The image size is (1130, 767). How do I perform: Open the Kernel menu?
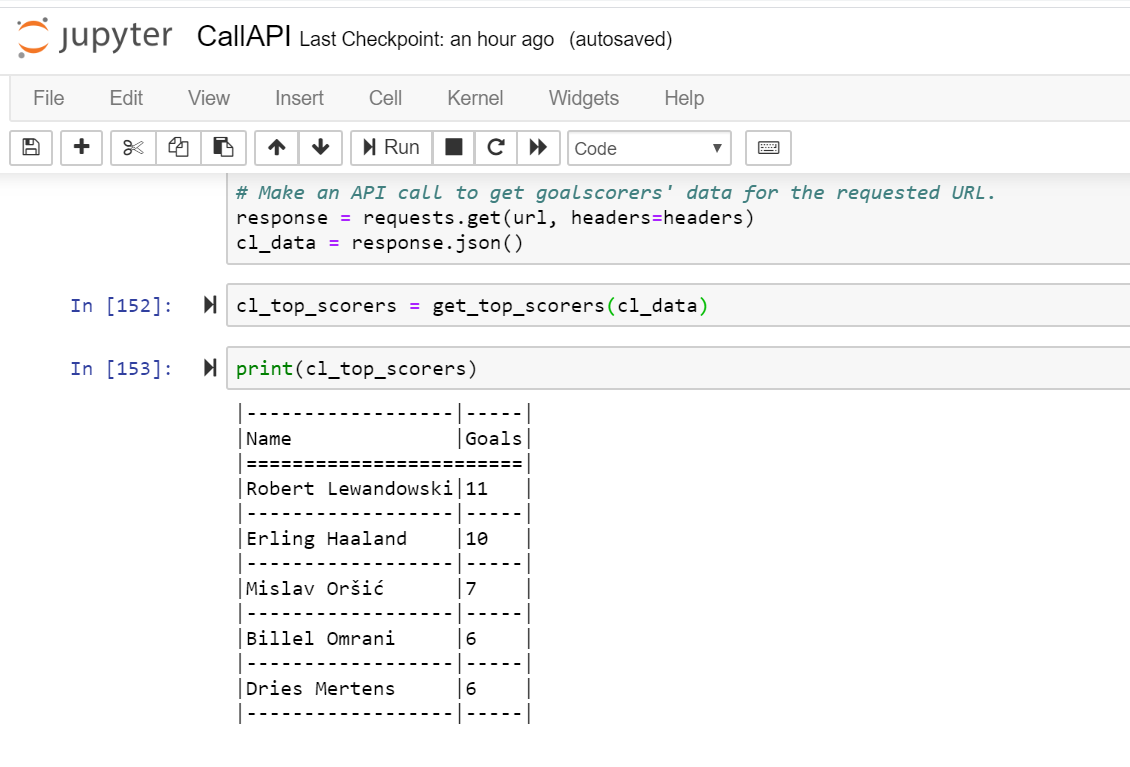pyautogui.click(x=474, y=98)
